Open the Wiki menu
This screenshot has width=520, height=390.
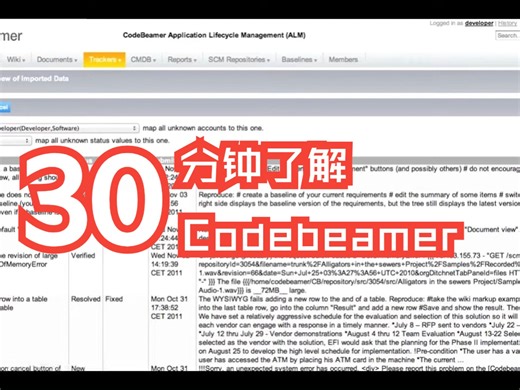(16, 60)
